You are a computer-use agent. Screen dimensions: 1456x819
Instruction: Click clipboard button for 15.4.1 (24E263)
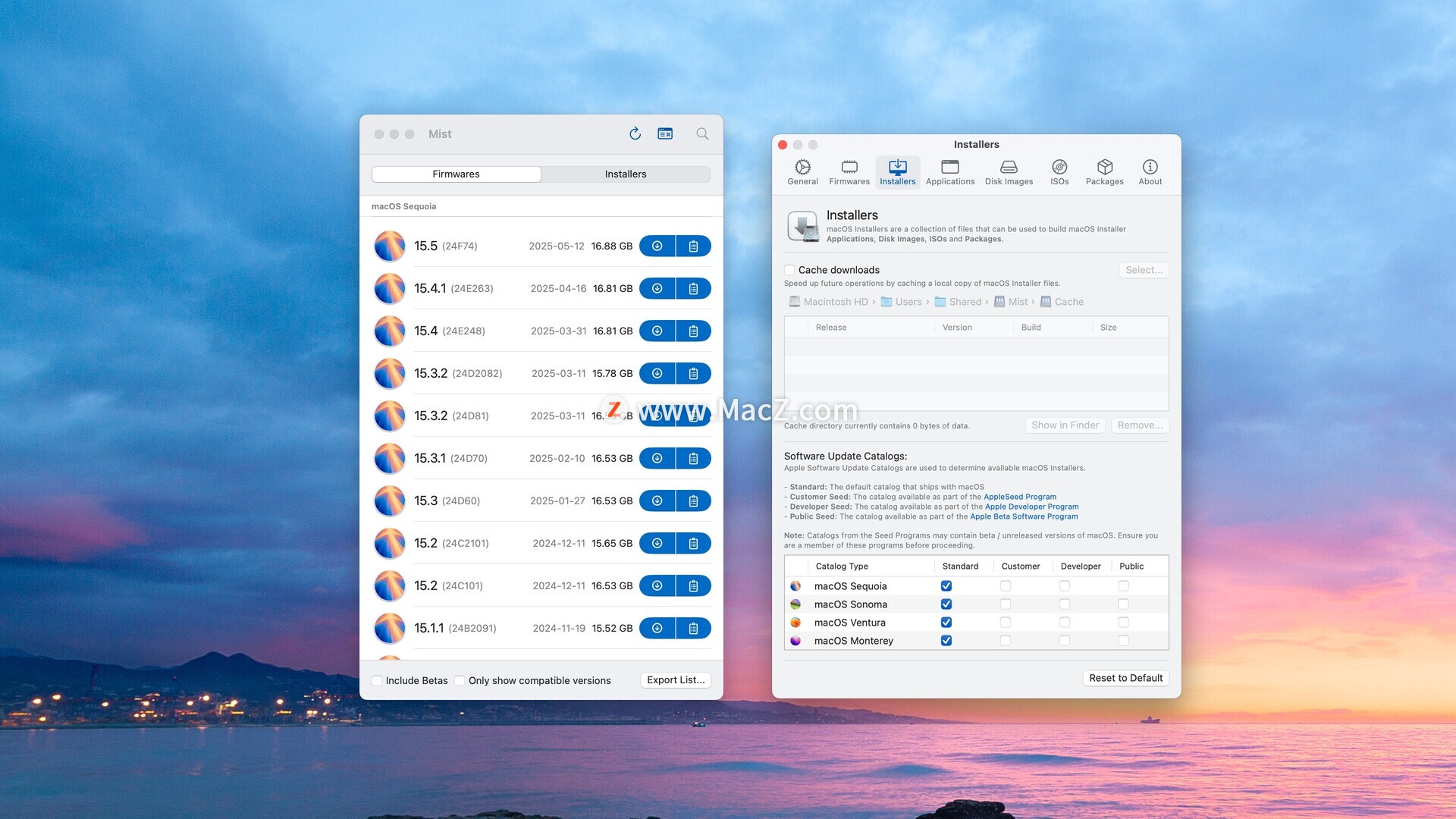(693, 288)
